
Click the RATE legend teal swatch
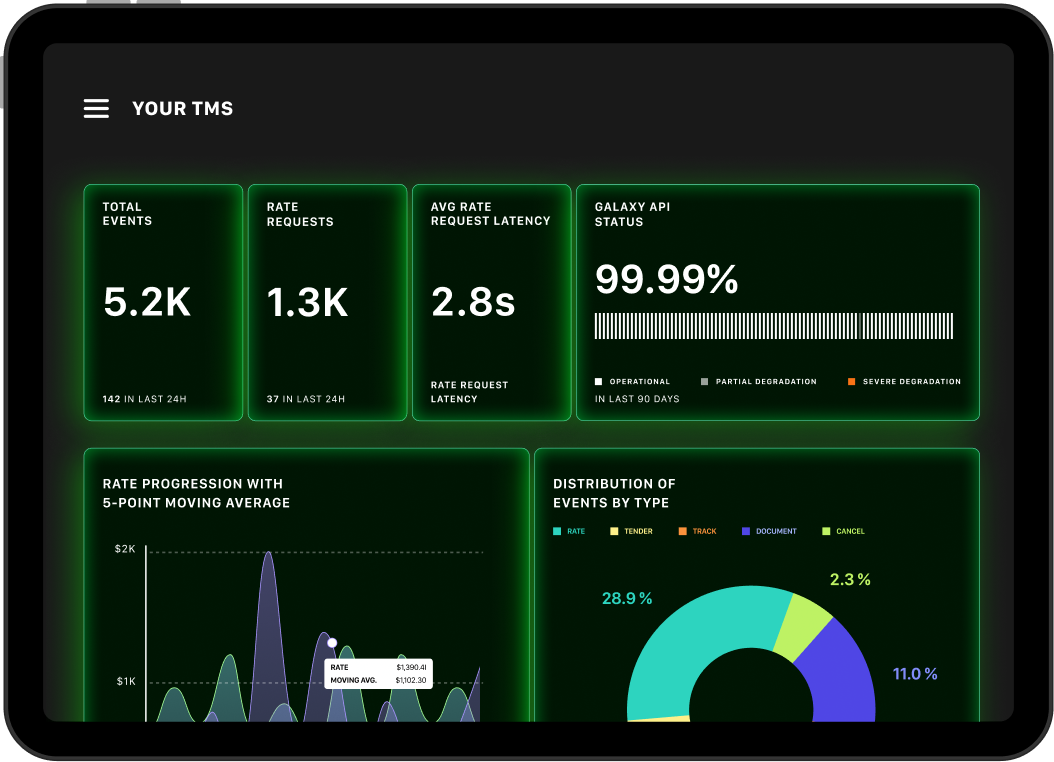coord(557,532)
